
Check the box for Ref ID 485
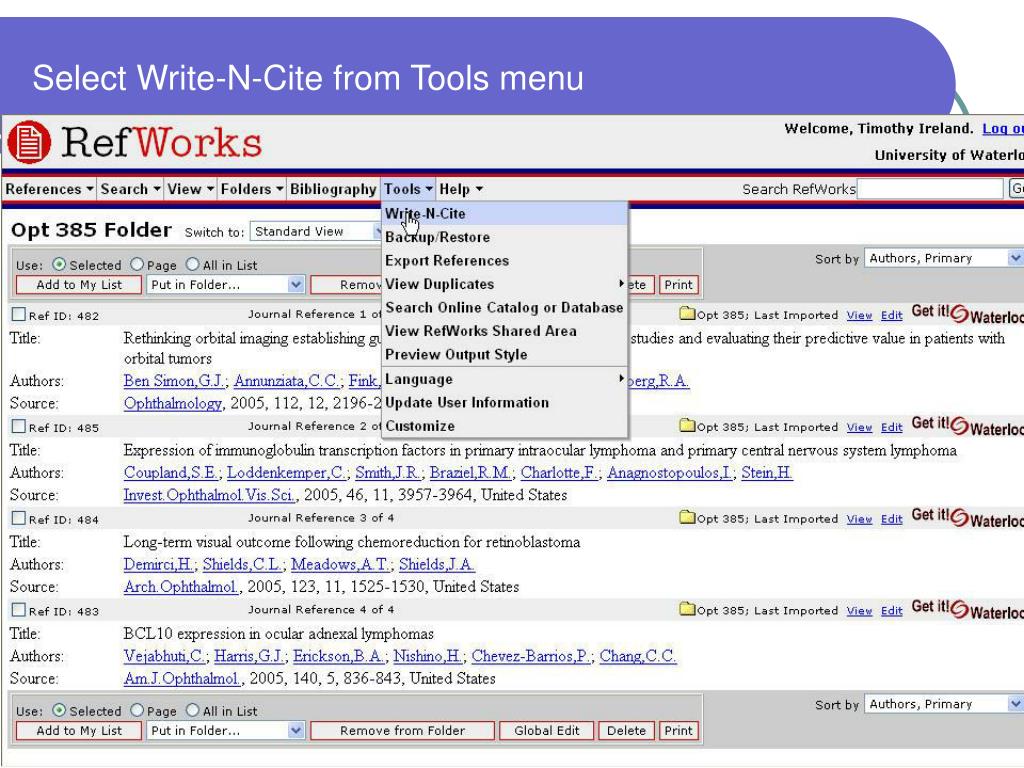(x=19, y=426)
